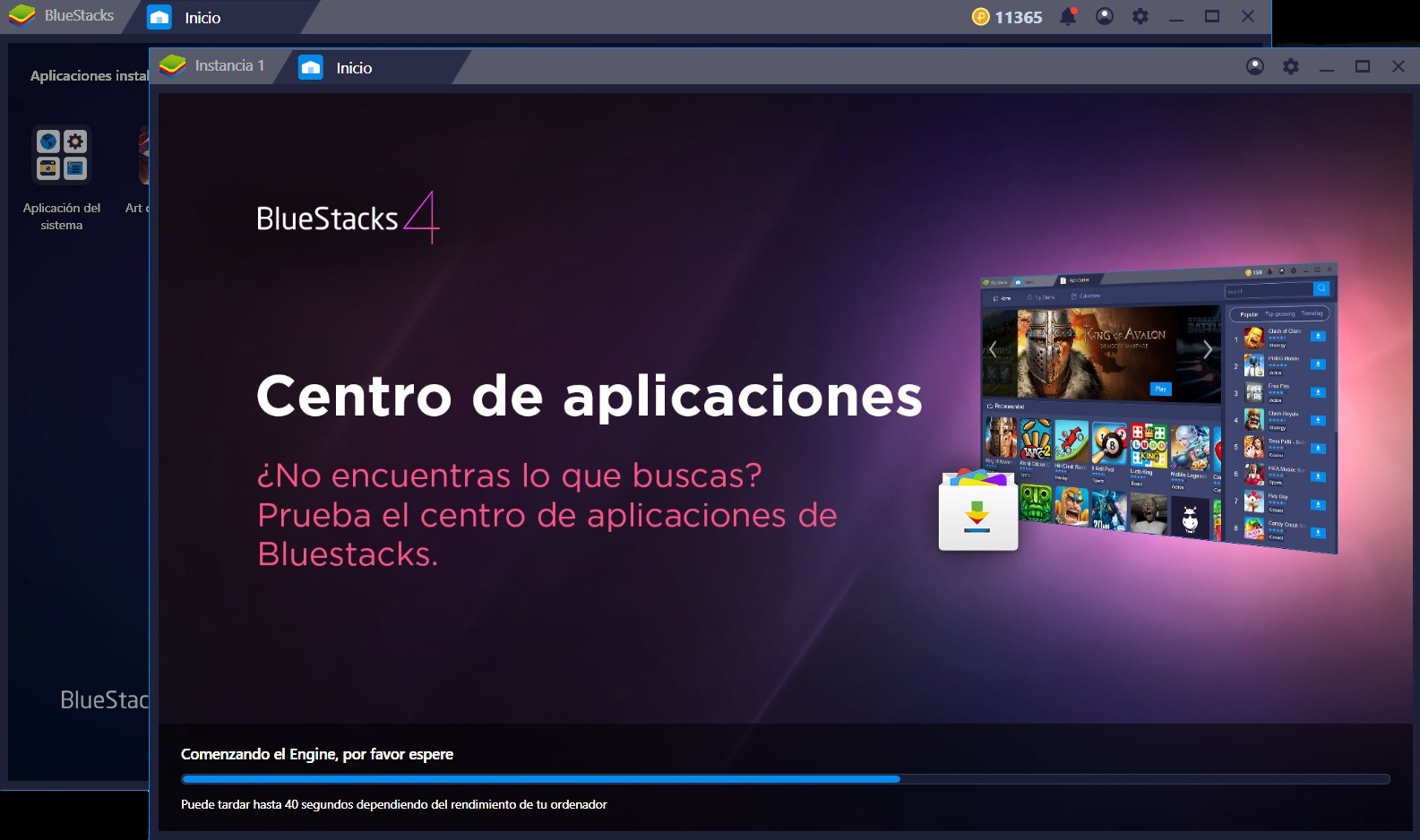The image size is (1420, 840).
Task: Open settings gear in back BlueStacks window
Action: coord(1140,16)
